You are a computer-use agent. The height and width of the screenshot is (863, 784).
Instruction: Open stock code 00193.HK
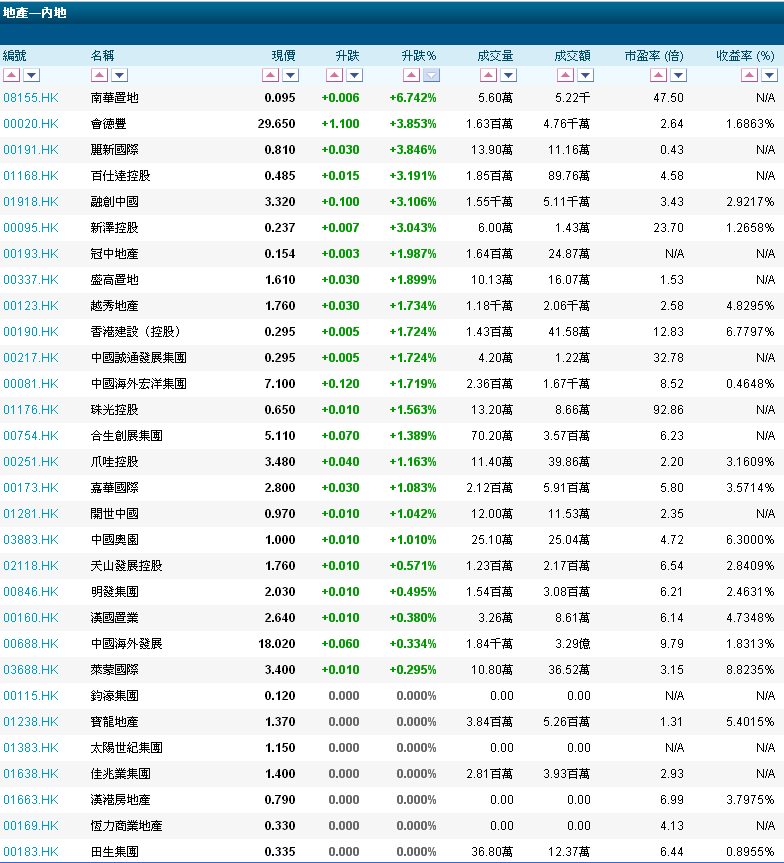pyautogui.click(x=31, y=254)
